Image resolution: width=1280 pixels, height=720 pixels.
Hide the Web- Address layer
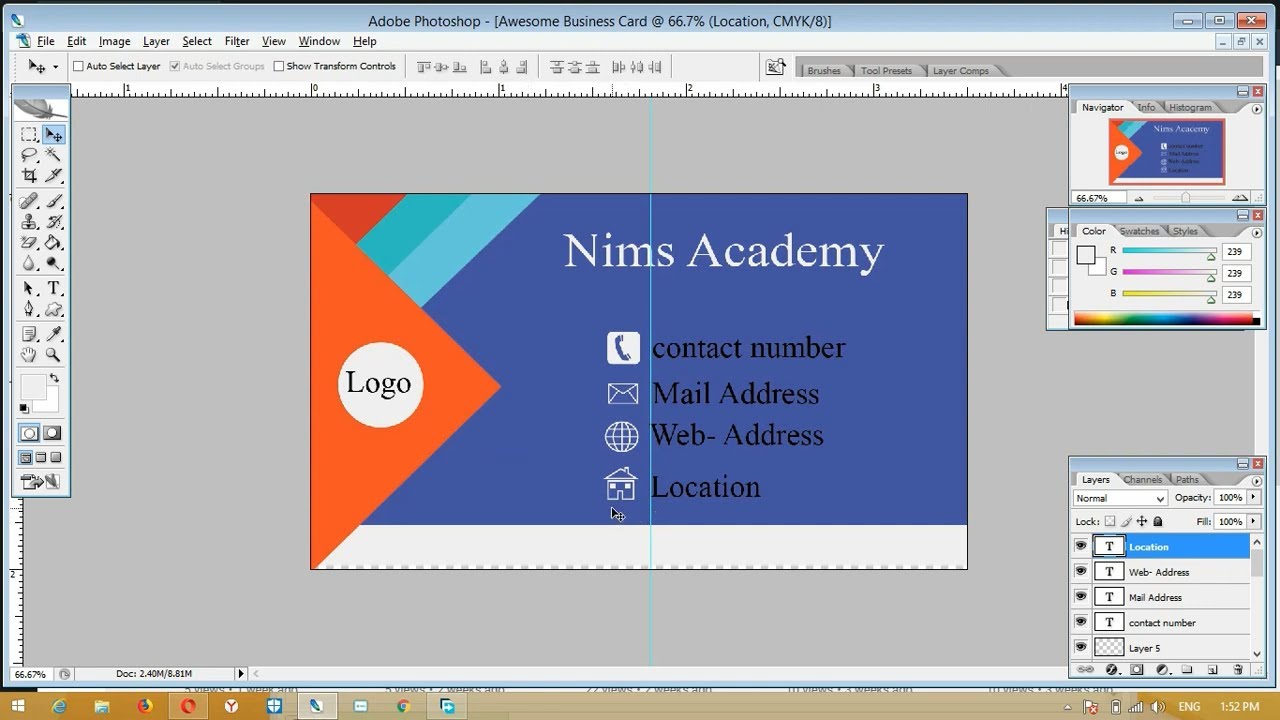click(1081, 571)
